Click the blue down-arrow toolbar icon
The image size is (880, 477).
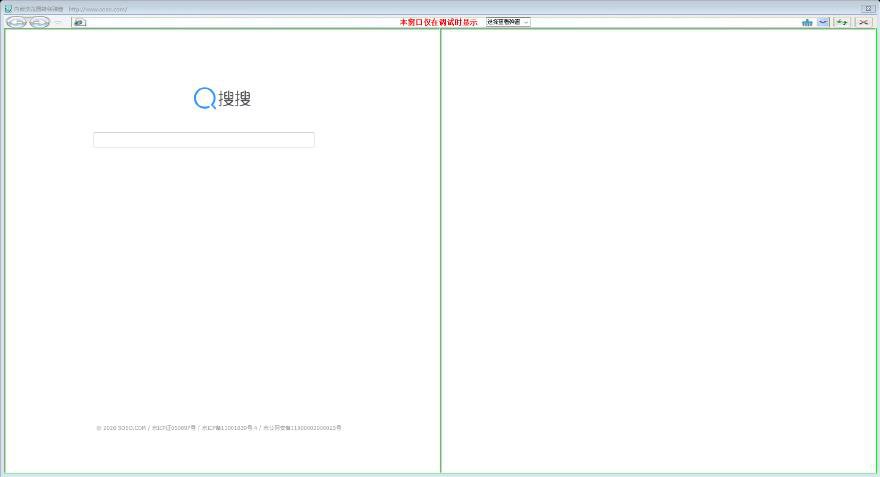823,22
